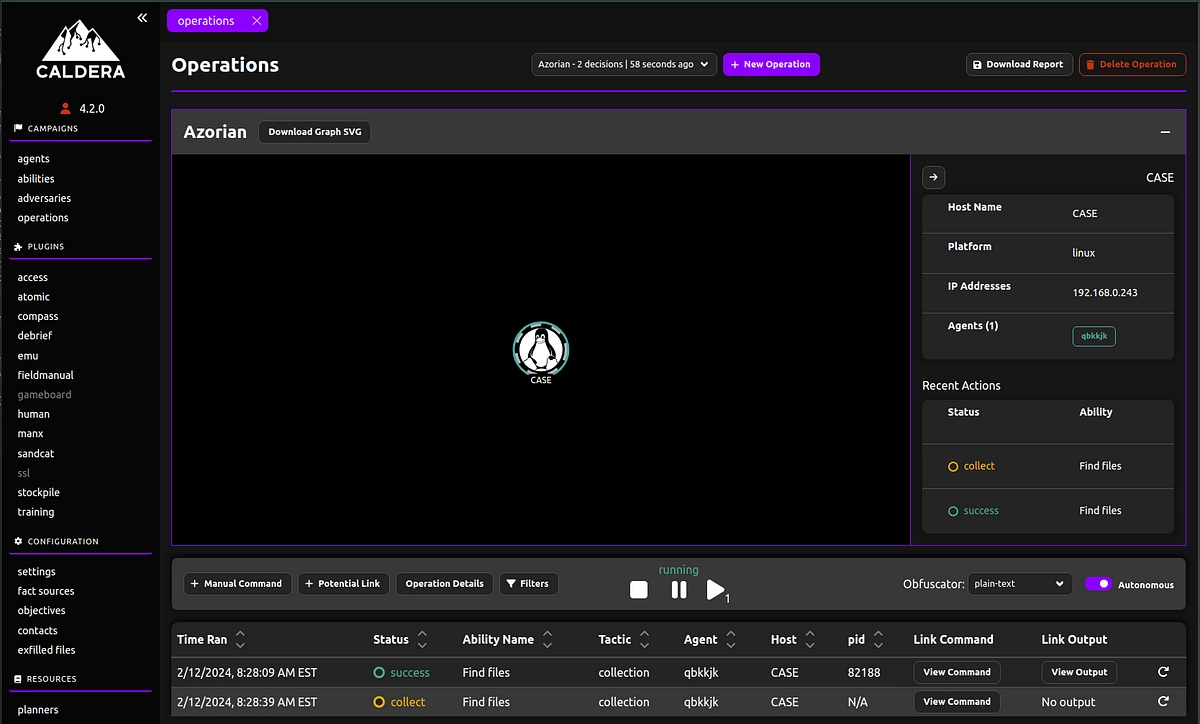Image resolution: width=1200 pixels, height=724 pixels.
Task: Click the qbkkjk agent tag
Action: coord(1094,336)
